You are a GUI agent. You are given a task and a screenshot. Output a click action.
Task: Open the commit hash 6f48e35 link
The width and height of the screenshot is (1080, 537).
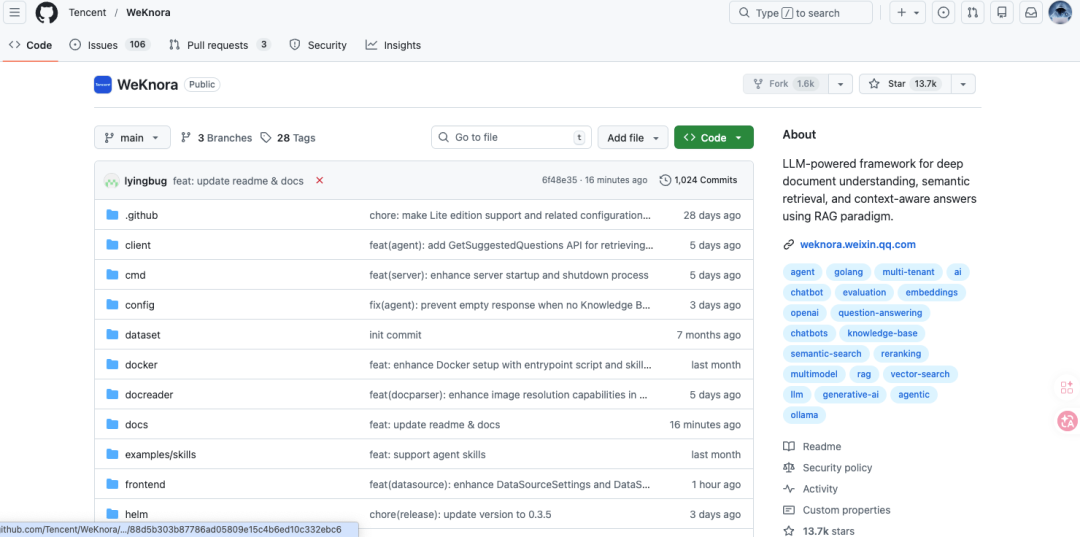(557, 180)
